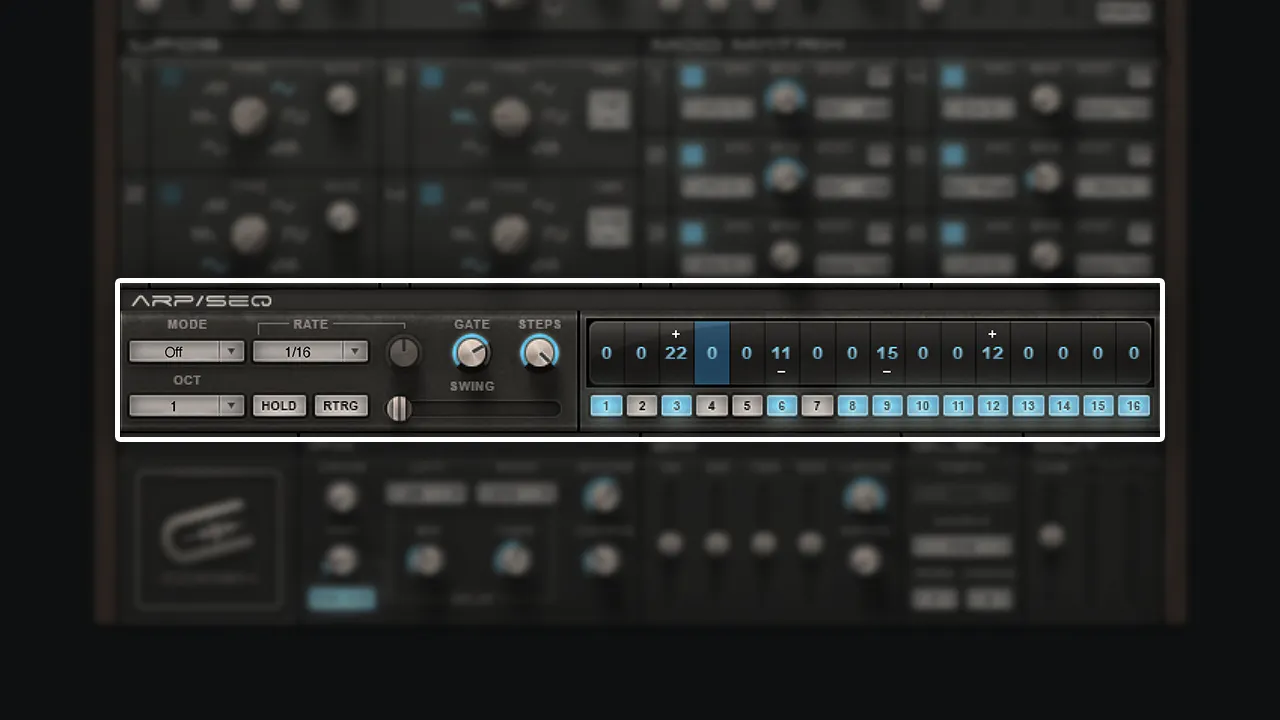Switch off sequencer step button 16
The height and width of the screenshot is (720, 1280).
tap(1134, 406)
